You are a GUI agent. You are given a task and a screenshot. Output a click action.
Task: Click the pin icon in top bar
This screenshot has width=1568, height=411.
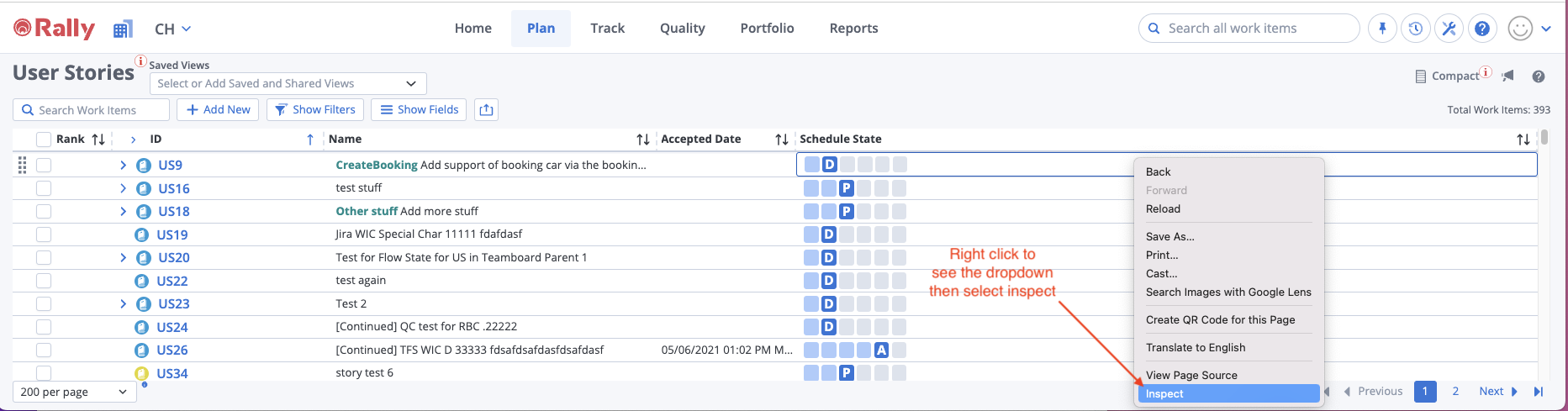[x=1382, y=29]
